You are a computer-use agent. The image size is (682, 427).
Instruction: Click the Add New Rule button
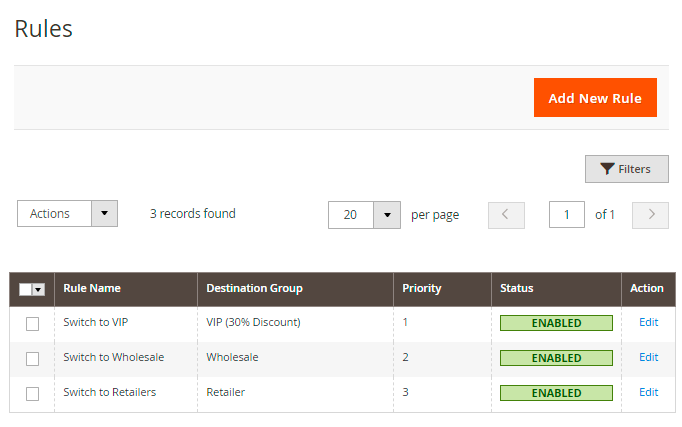[595, 98]
